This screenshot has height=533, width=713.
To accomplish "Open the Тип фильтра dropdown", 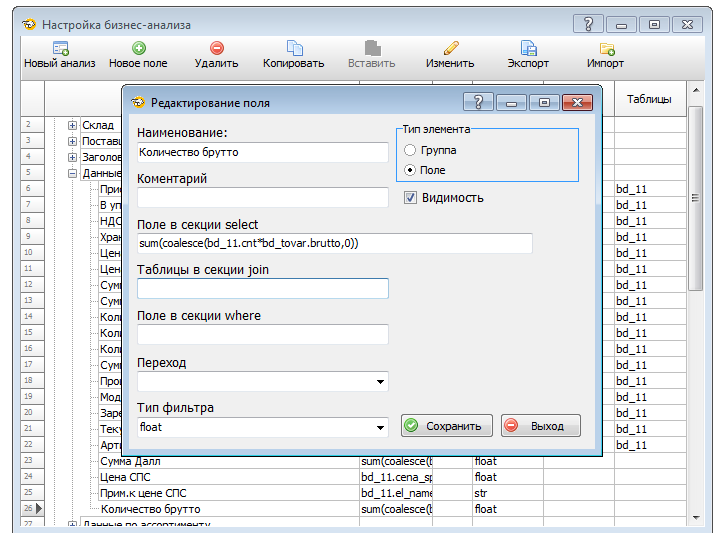I will click(380, 428).
